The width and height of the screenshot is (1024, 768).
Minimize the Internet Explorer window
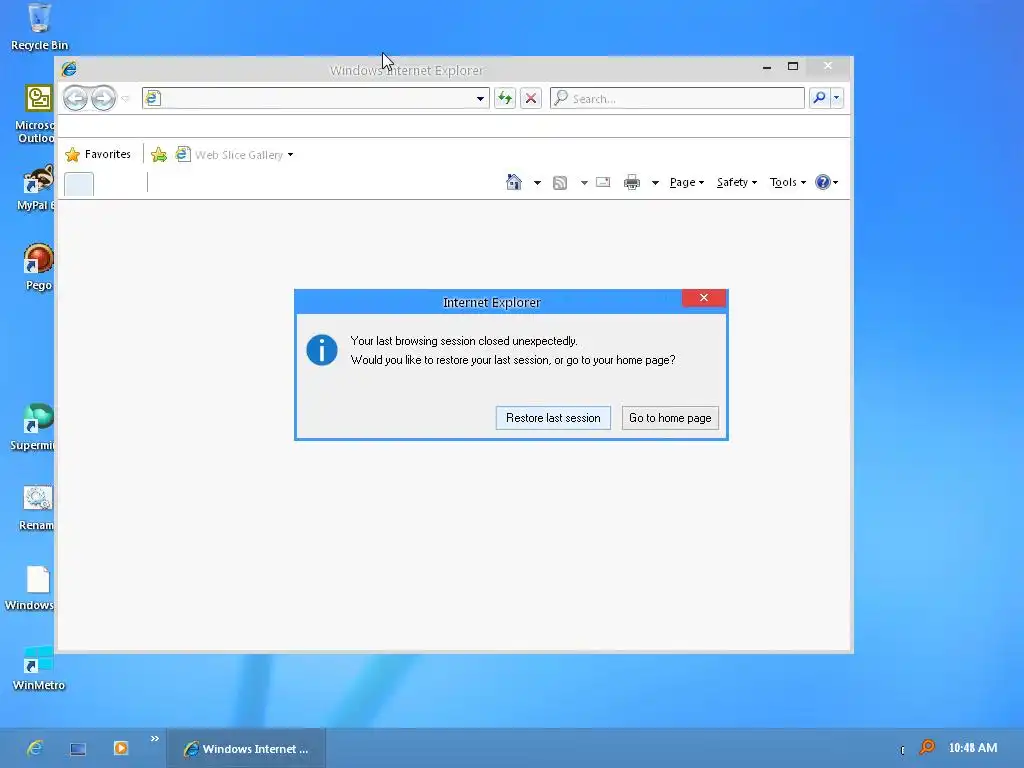767,67
